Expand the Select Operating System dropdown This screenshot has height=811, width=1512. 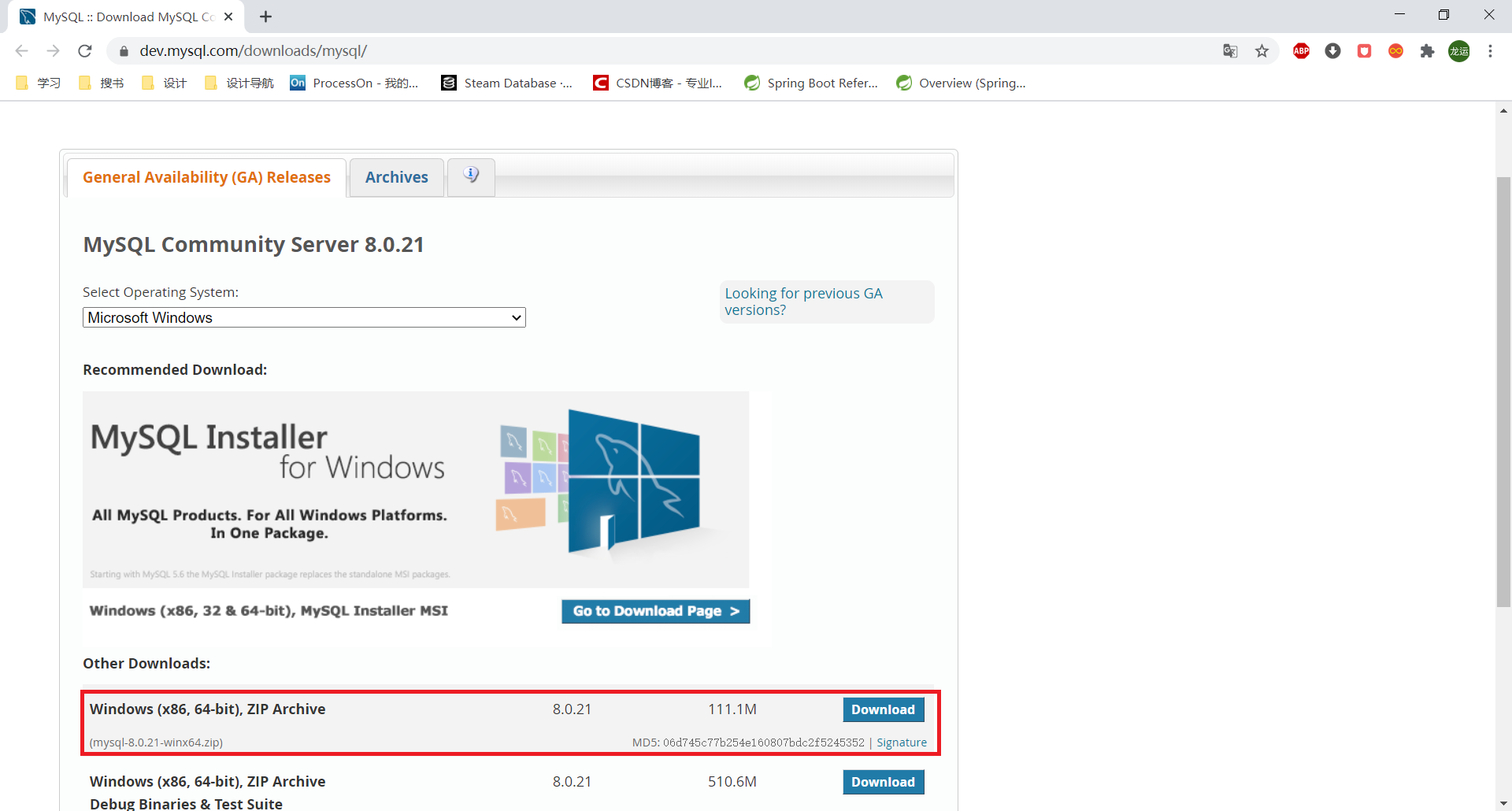(304, 317)
